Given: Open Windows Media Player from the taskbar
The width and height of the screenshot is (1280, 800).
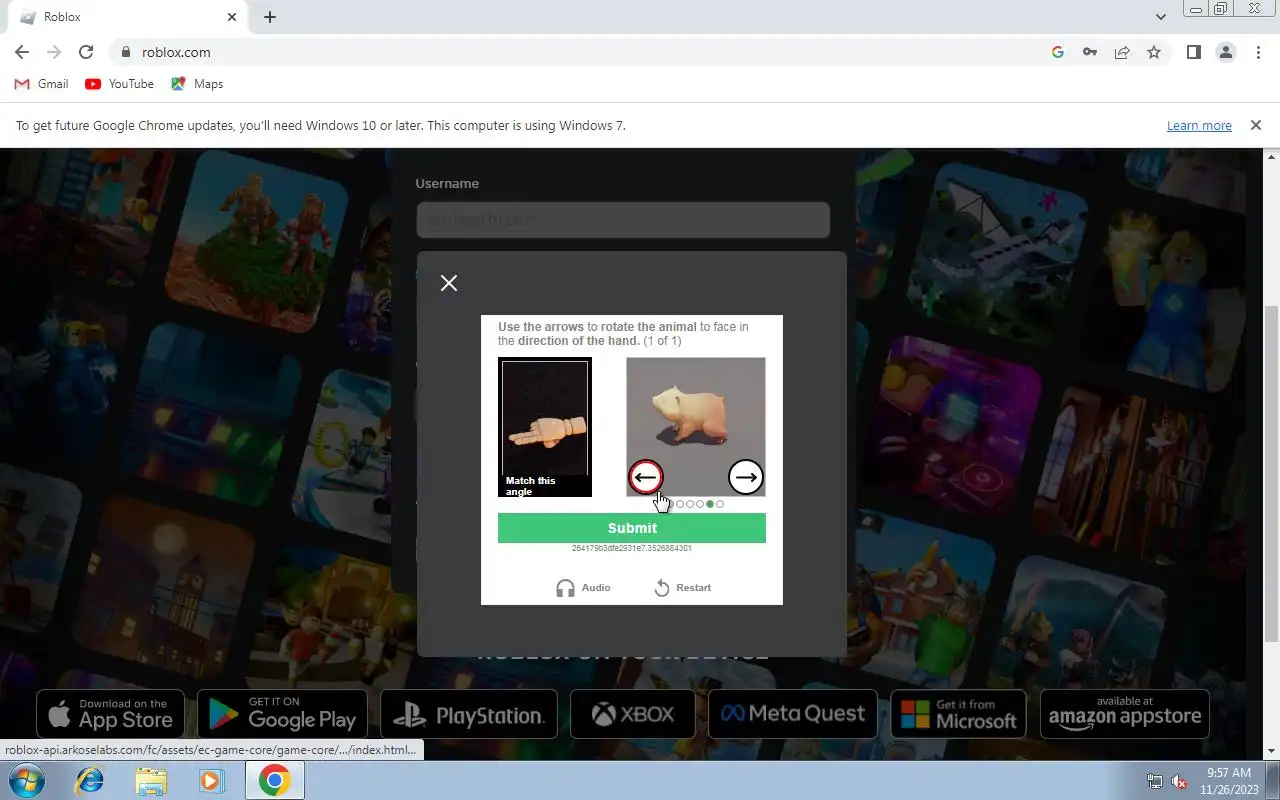Looking at the screenshot, I should 212,780.
